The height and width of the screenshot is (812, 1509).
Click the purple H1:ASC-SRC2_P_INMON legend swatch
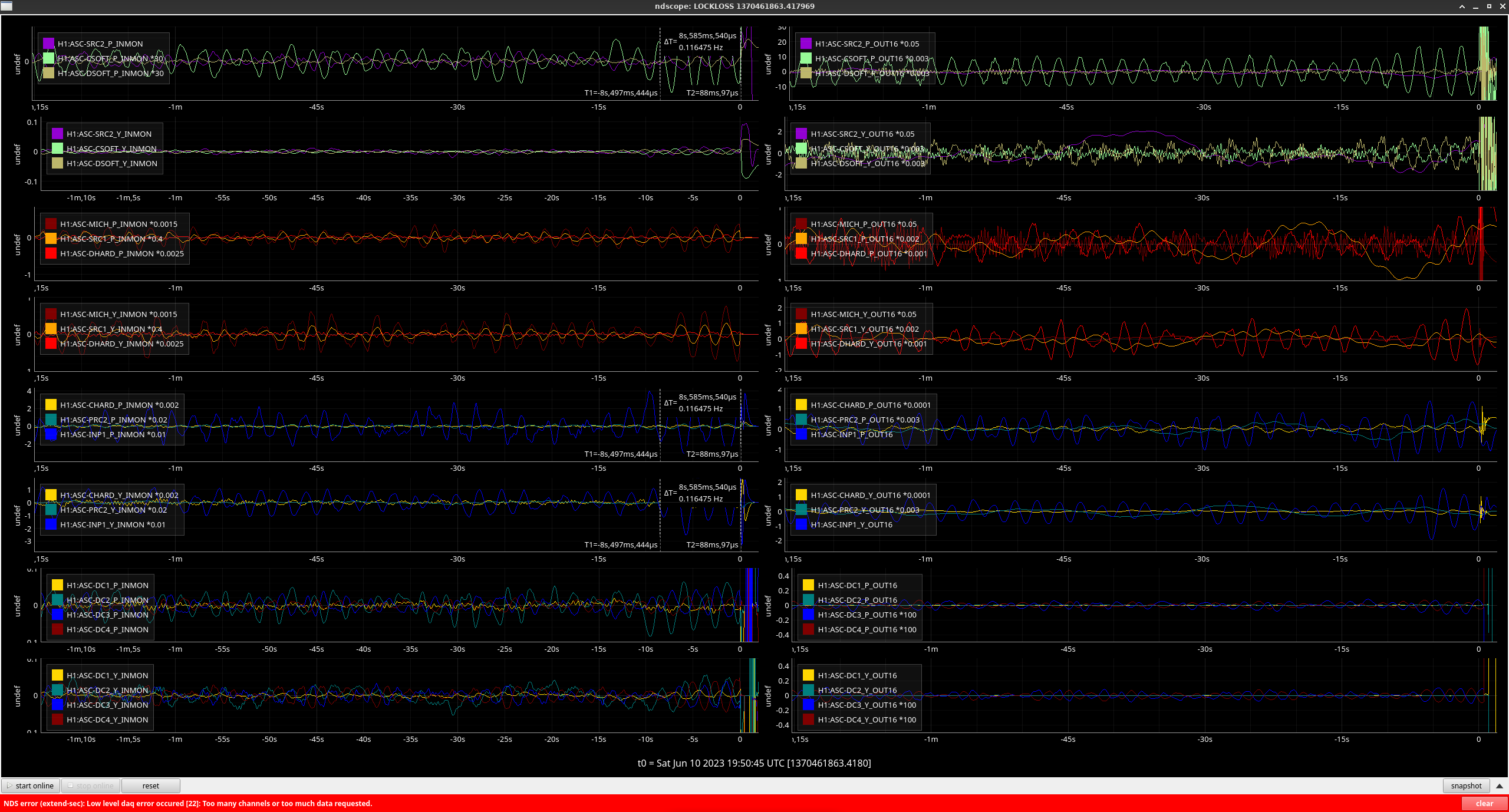[x=49, y=44]
